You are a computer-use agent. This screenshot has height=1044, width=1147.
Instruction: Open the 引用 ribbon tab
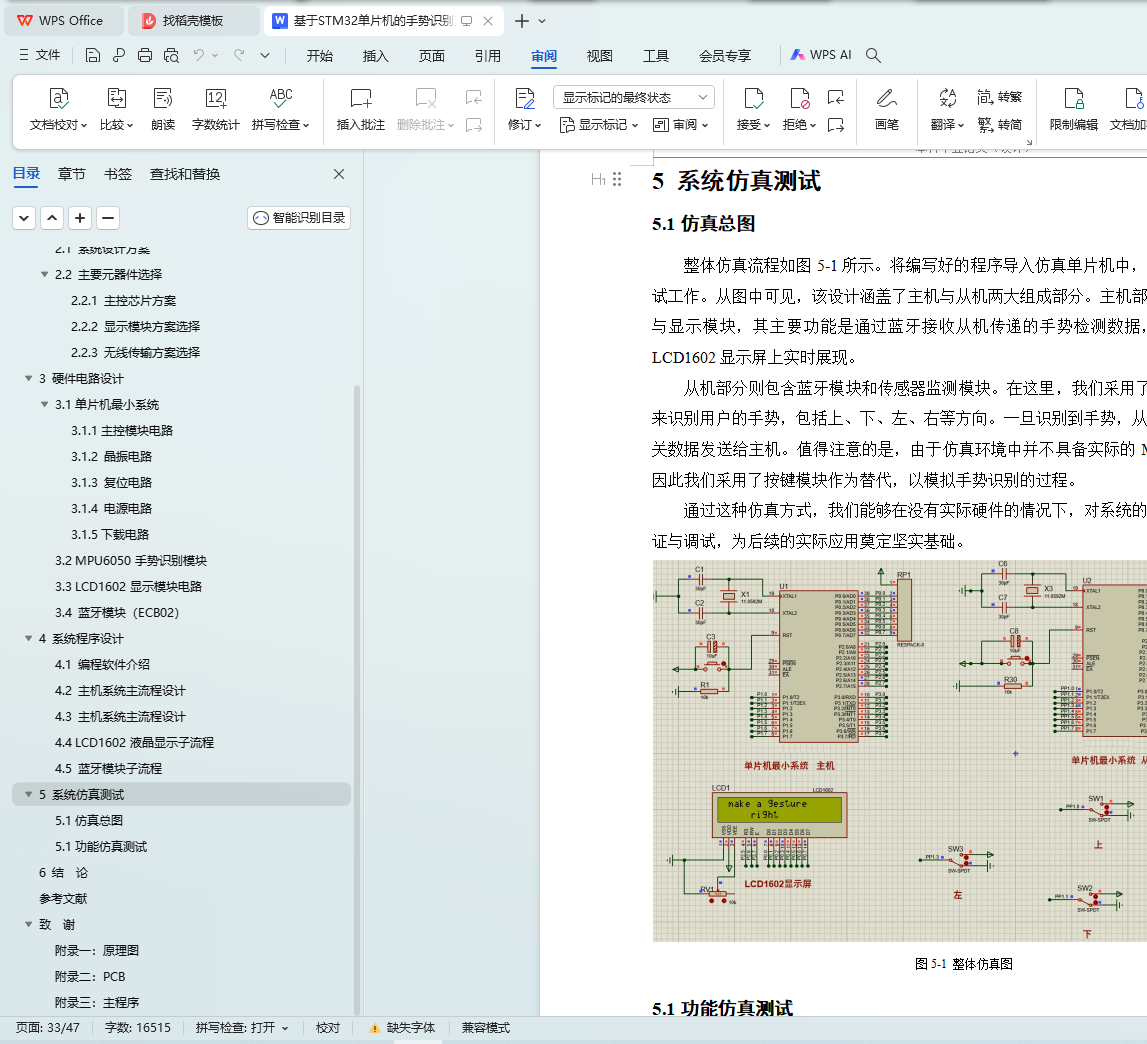487,56
